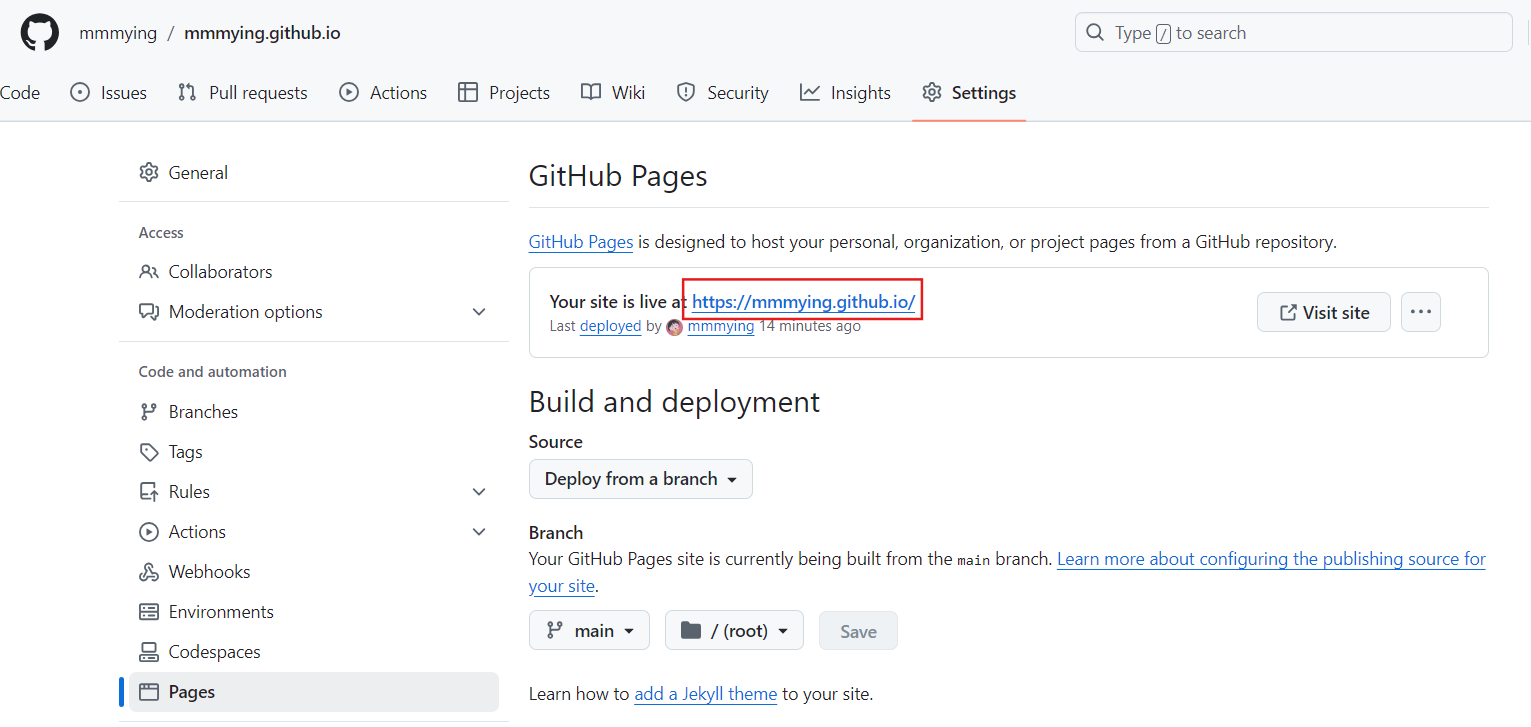Click the Tags label icon
Screen dimensions: 1531x727
pyautogui.click(x=149, y=452)
